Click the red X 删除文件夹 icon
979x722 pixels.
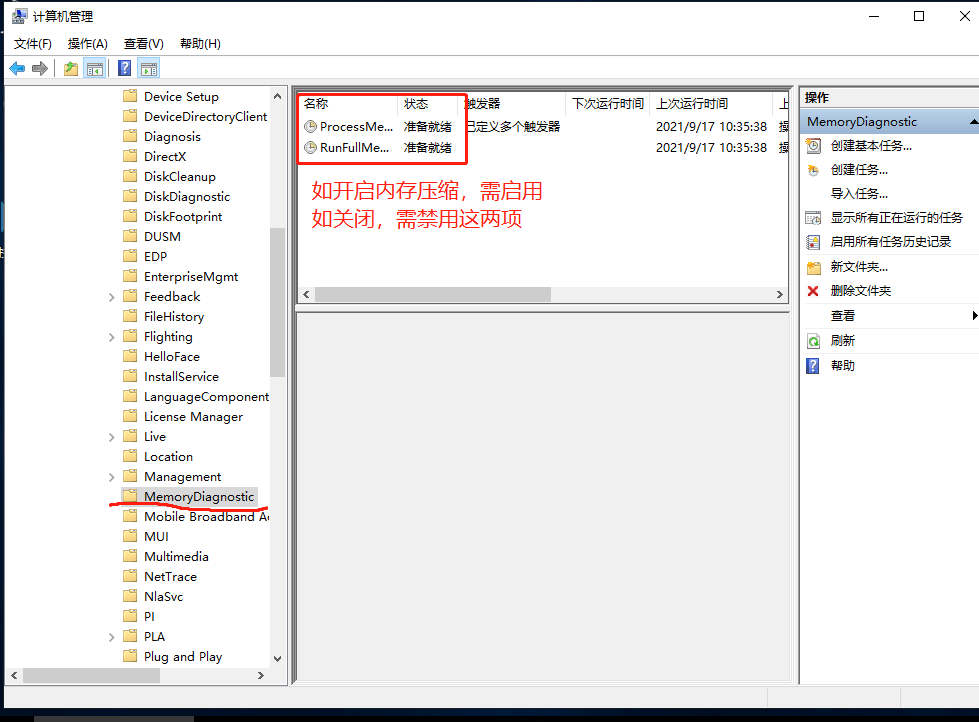click(x=813, y=291)
